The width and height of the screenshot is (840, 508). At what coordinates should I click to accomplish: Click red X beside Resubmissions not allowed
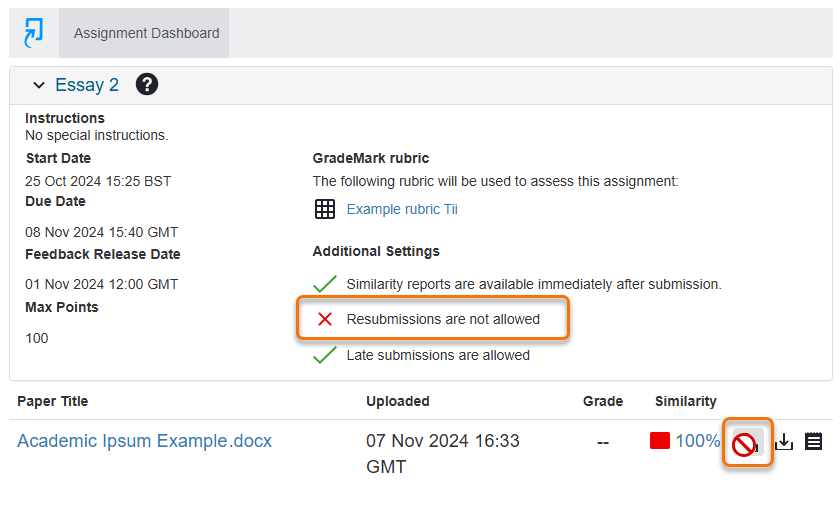(325, 319)
